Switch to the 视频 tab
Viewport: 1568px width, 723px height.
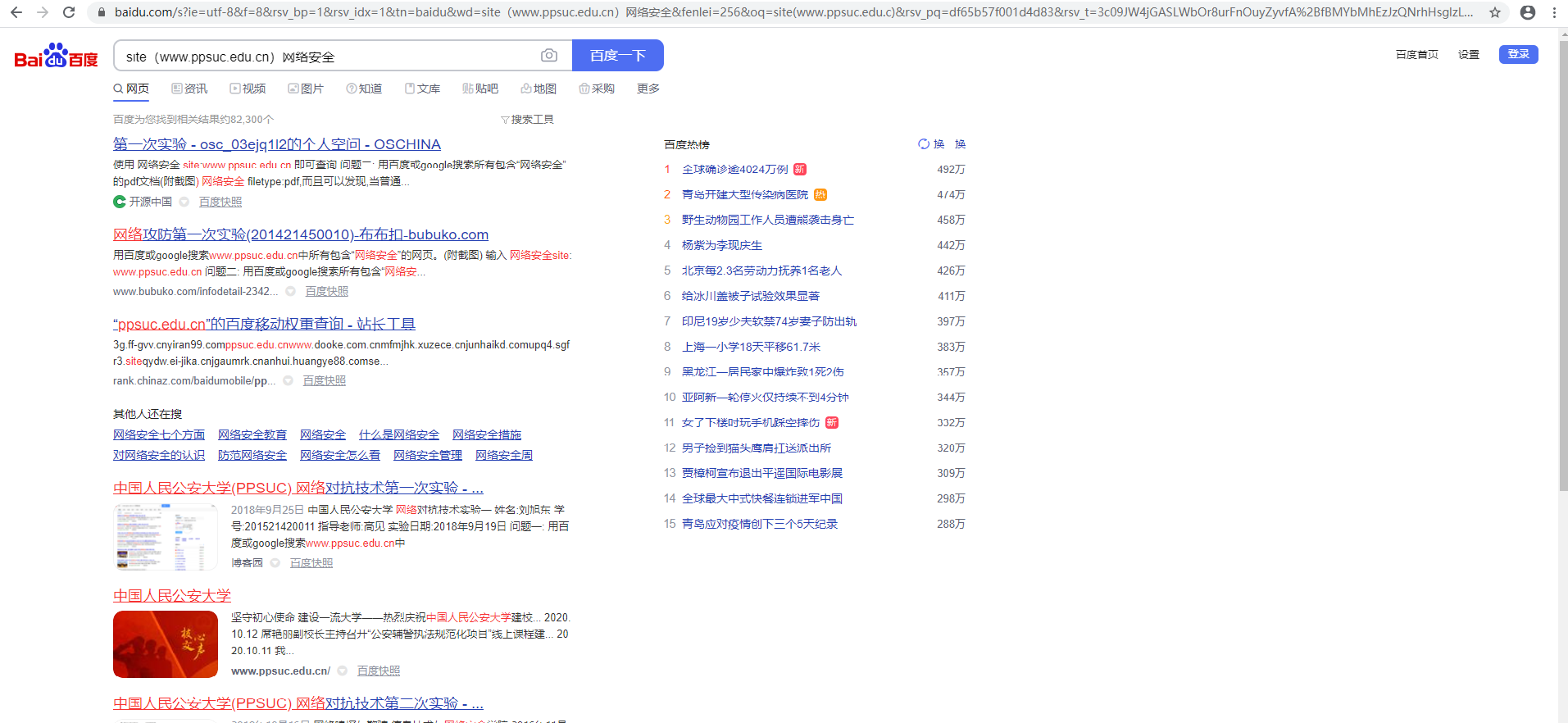coord(248,89)
